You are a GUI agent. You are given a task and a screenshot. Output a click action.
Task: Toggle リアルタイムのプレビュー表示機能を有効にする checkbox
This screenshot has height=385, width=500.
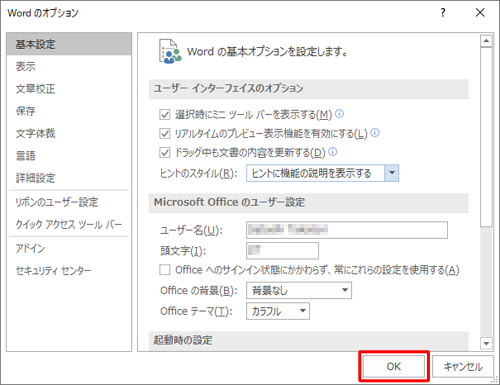(165, 134)
